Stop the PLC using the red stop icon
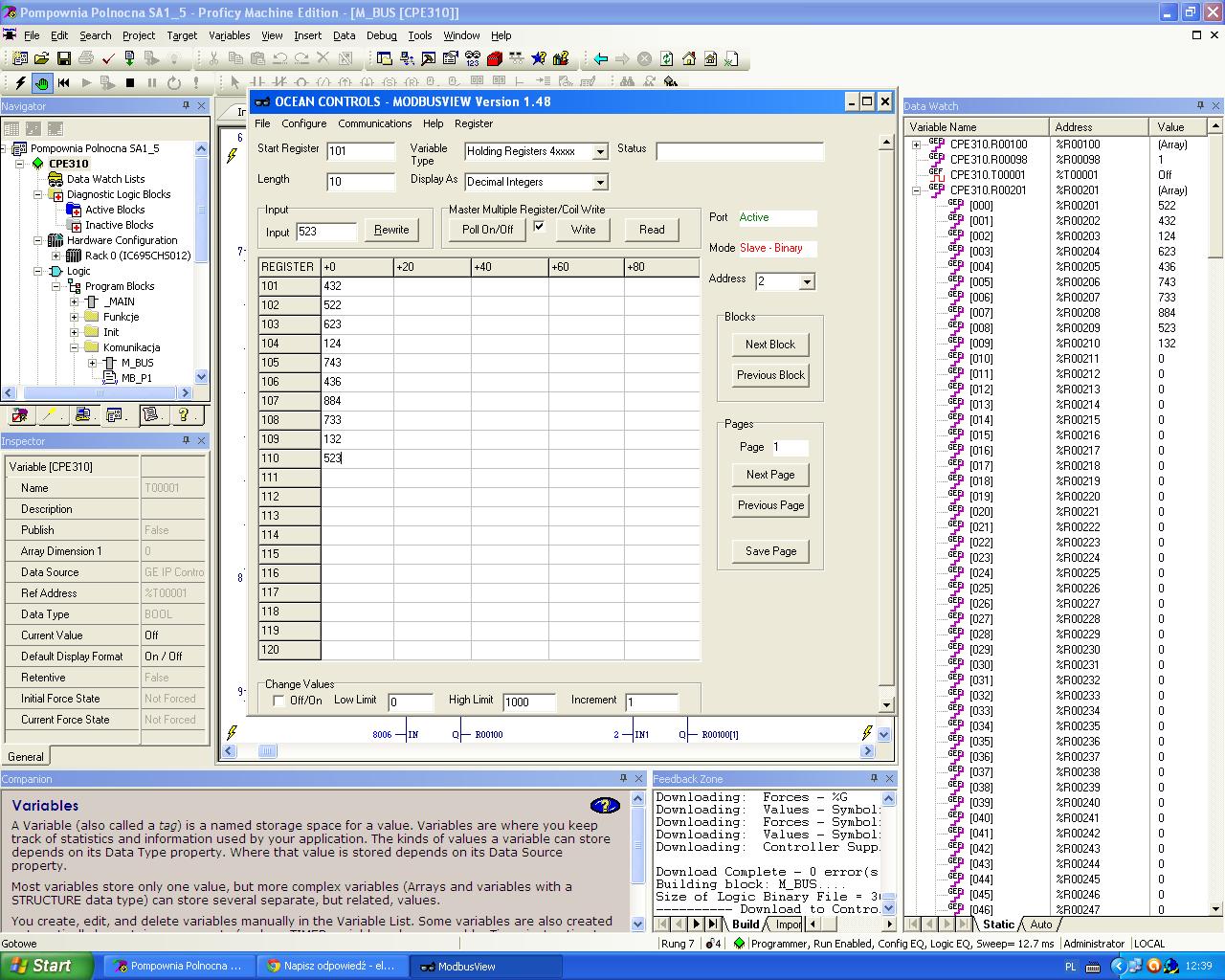The height and width of the screenshot is (980, 1225). click(129, 82)
